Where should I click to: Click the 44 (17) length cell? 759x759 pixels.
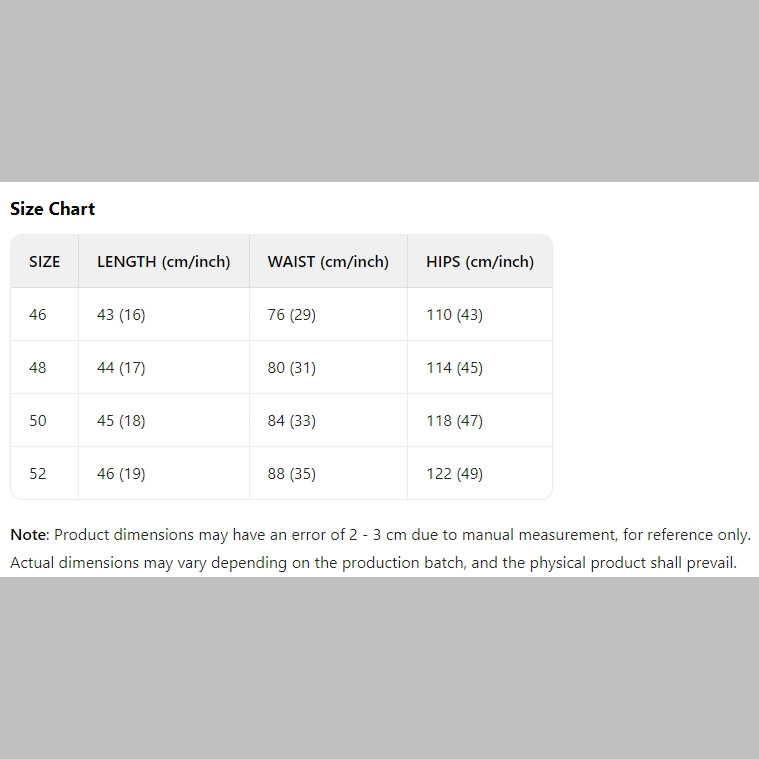(x=121, y=368)
